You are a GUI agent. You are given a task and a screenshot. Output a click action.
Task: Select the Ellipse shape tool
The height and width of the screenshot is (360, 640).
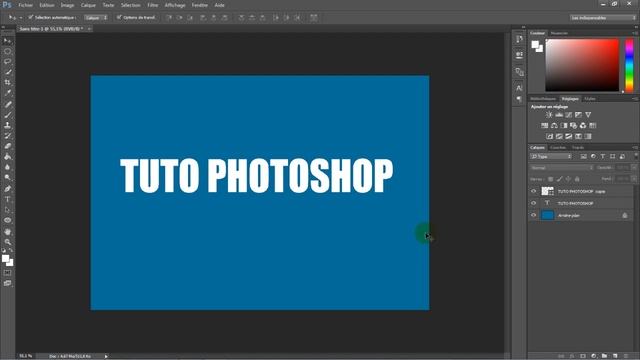pyautogui.click(x=7, y=220)
